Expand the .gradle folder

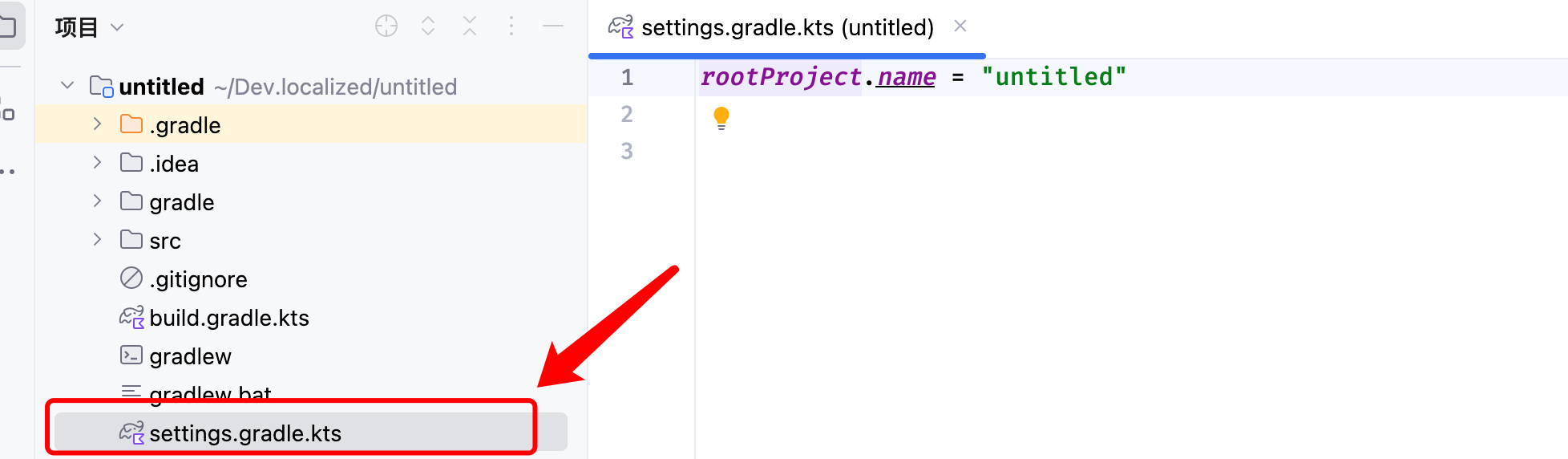coord(97,124)
